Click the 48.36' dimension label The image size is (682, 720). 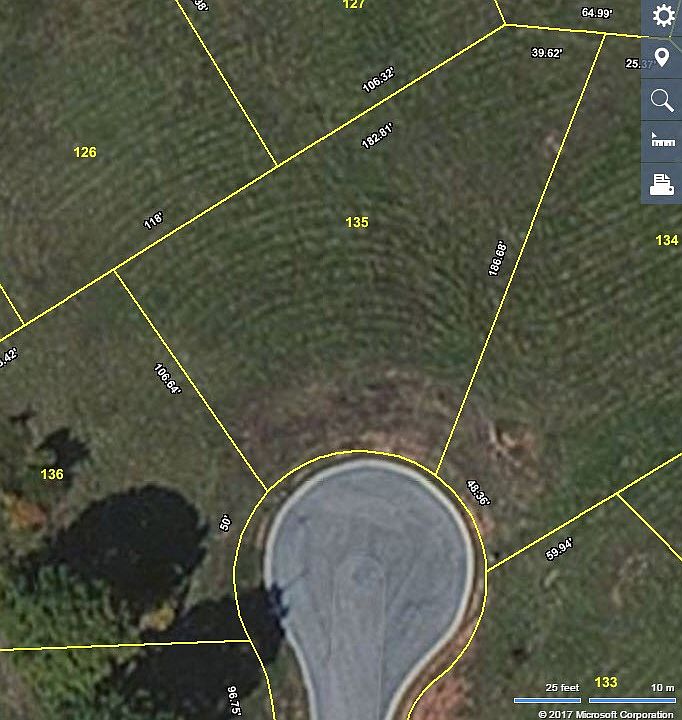pyautogui.click(x=478, y=493)
